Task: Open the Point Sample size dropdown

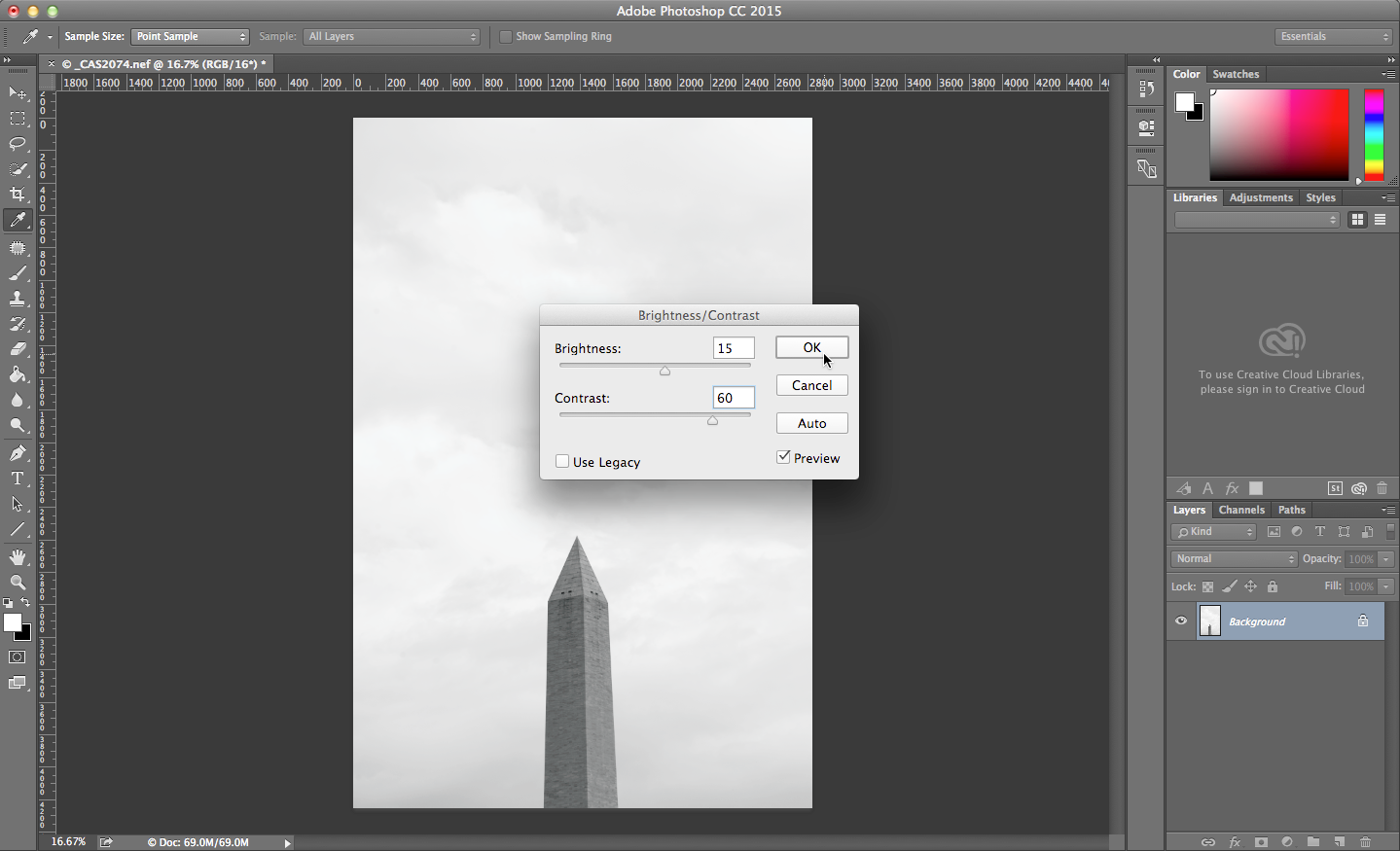Action: [x=190, y=36]
